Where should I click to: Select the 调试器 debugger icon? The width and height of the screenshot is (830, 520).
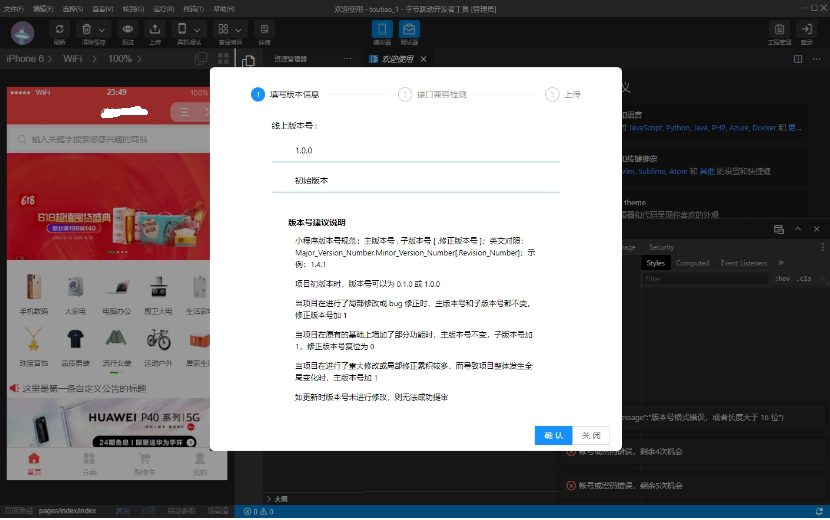(409, 30)
